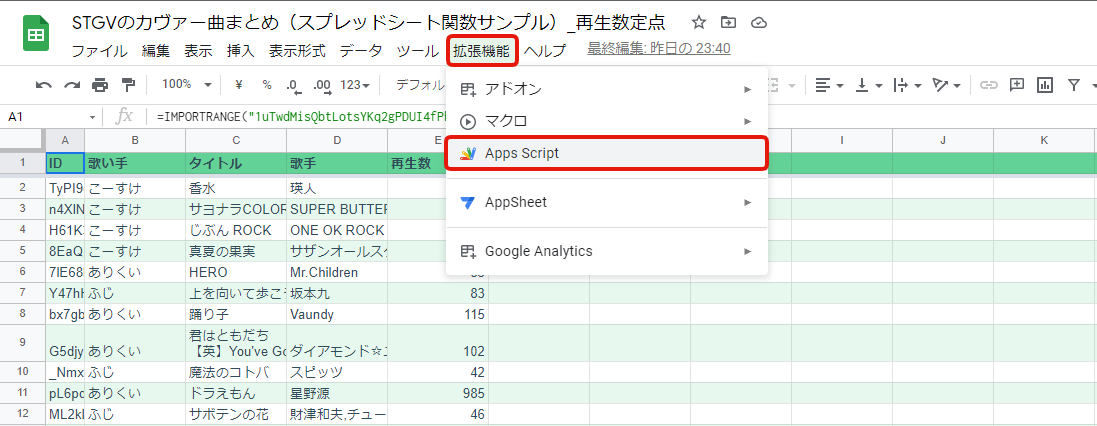Open the Google Sheets home icon
The width and height of the screenshot is (1097, 426).
37,35
